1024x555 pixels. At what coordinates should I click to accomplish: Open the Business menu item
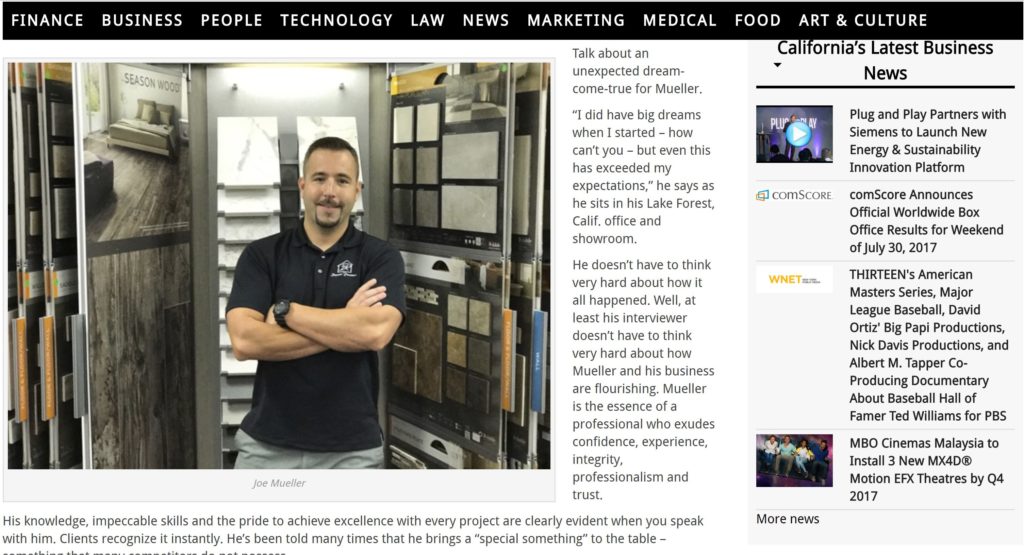[x=142, y=20]
